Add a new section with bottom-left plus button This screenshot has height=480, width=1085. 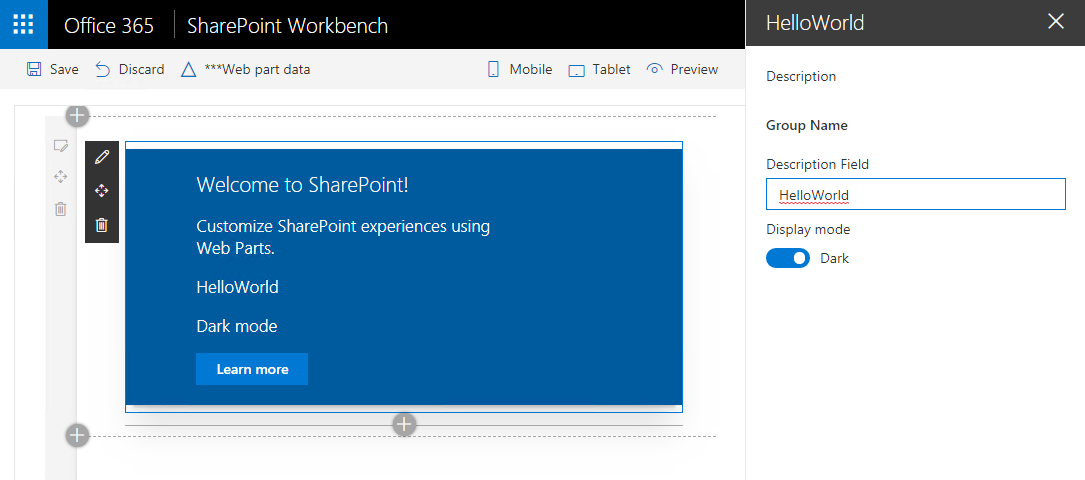click(78, 435)
